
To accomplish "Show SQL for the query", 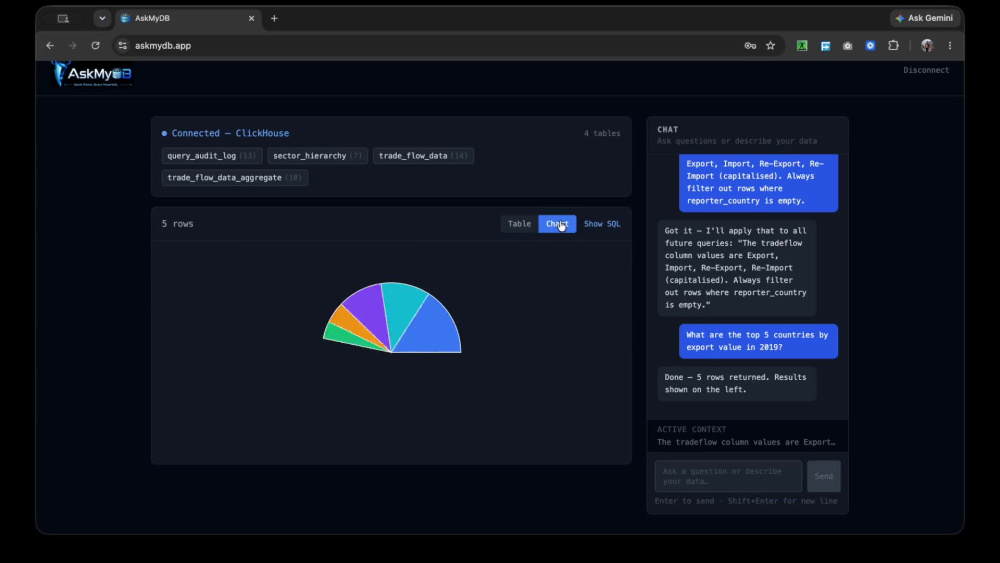I will point(602,224).
